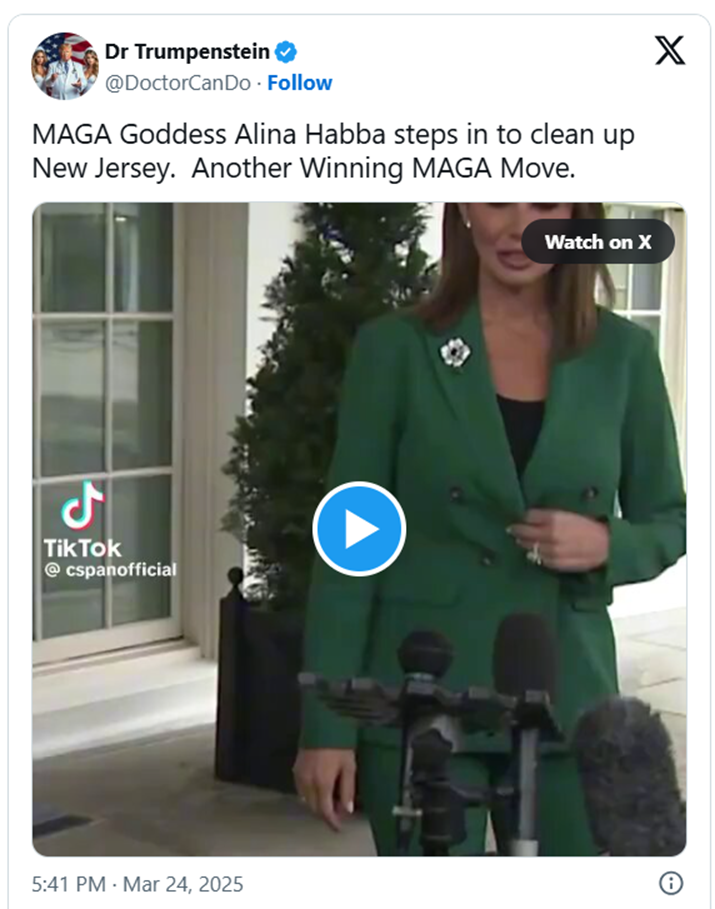This screenshot has width=715, height=909.
Task: Click the flower brooch in the video
Action: click(455, 352)
